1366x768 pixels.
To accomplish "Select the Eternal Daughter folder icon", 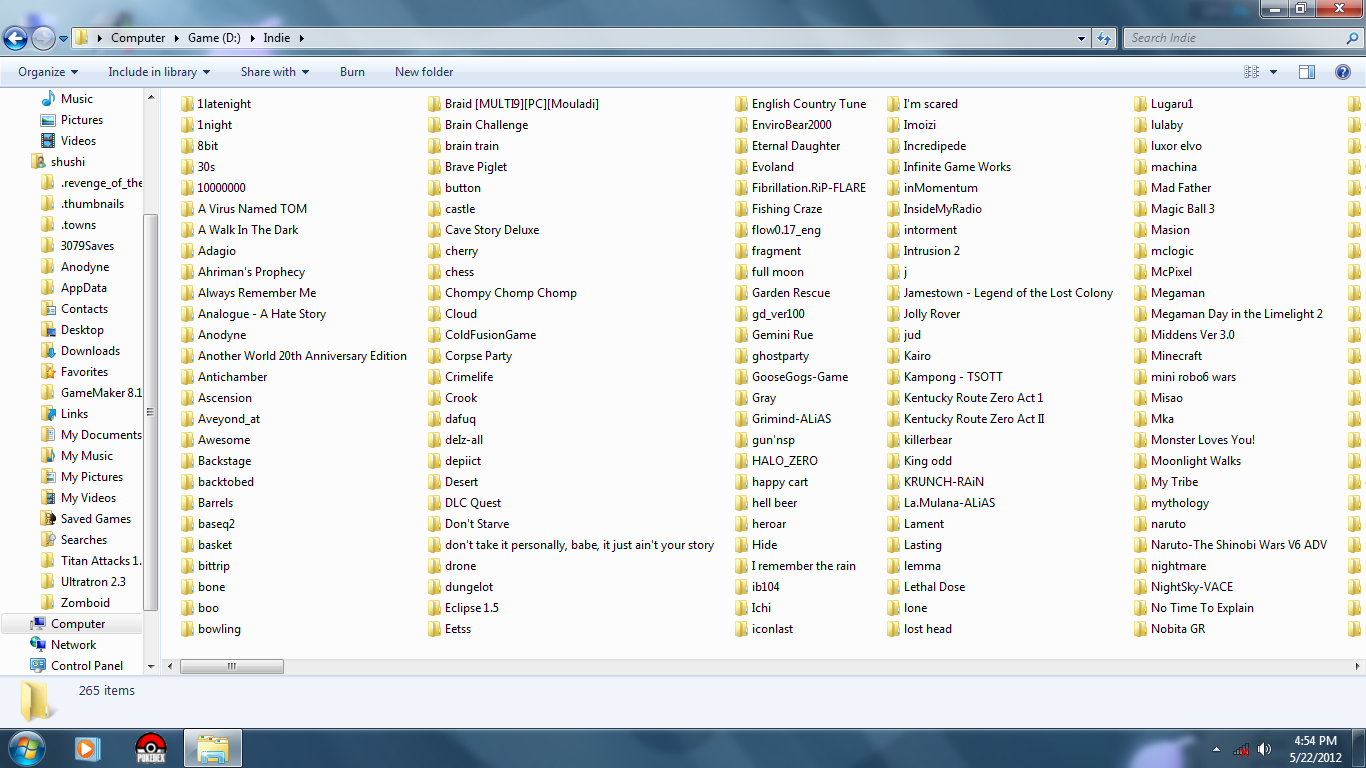I will [x=741, y=146].
